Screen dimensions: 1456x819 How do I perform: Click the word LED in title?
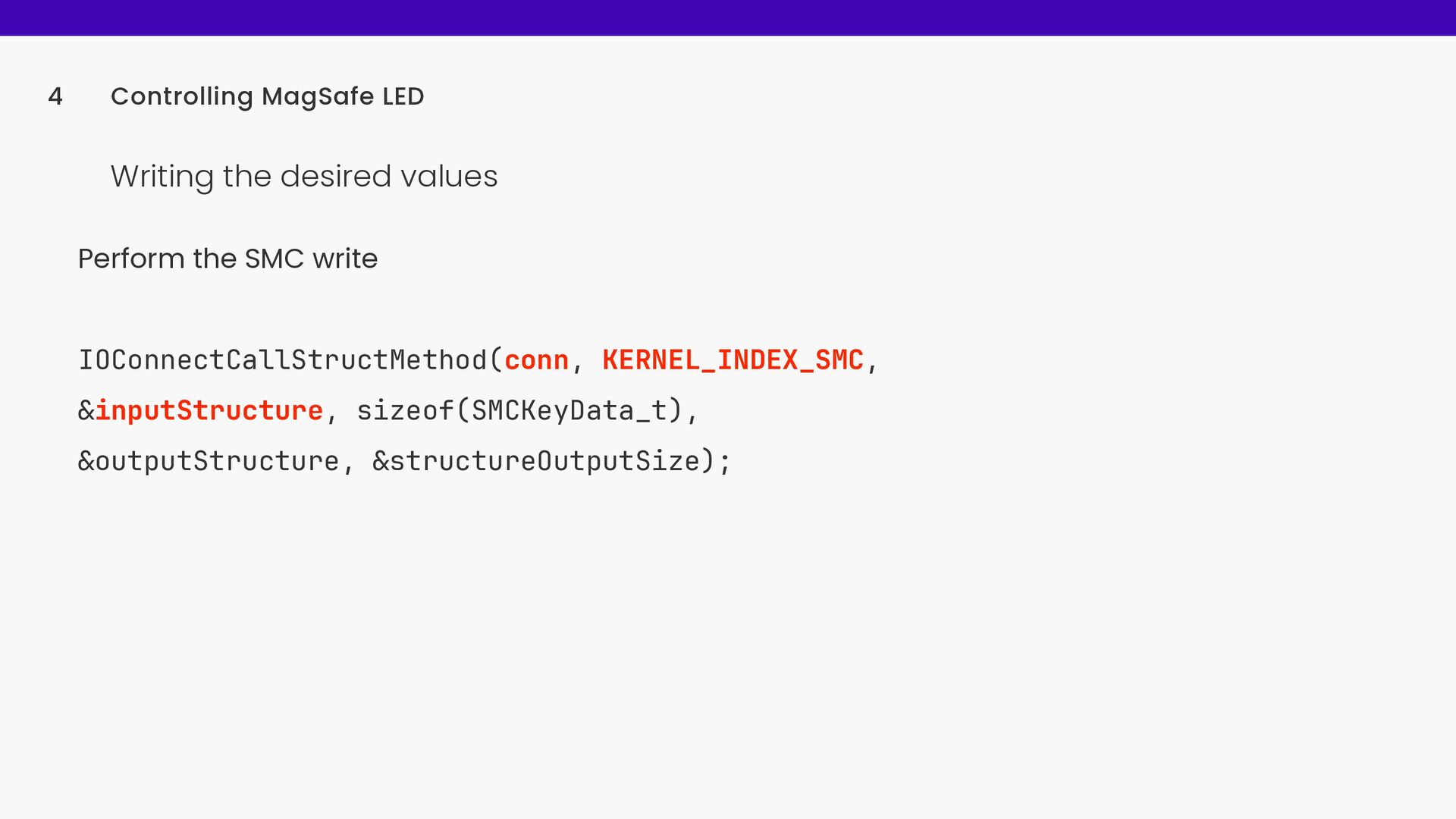coord(403,96)
